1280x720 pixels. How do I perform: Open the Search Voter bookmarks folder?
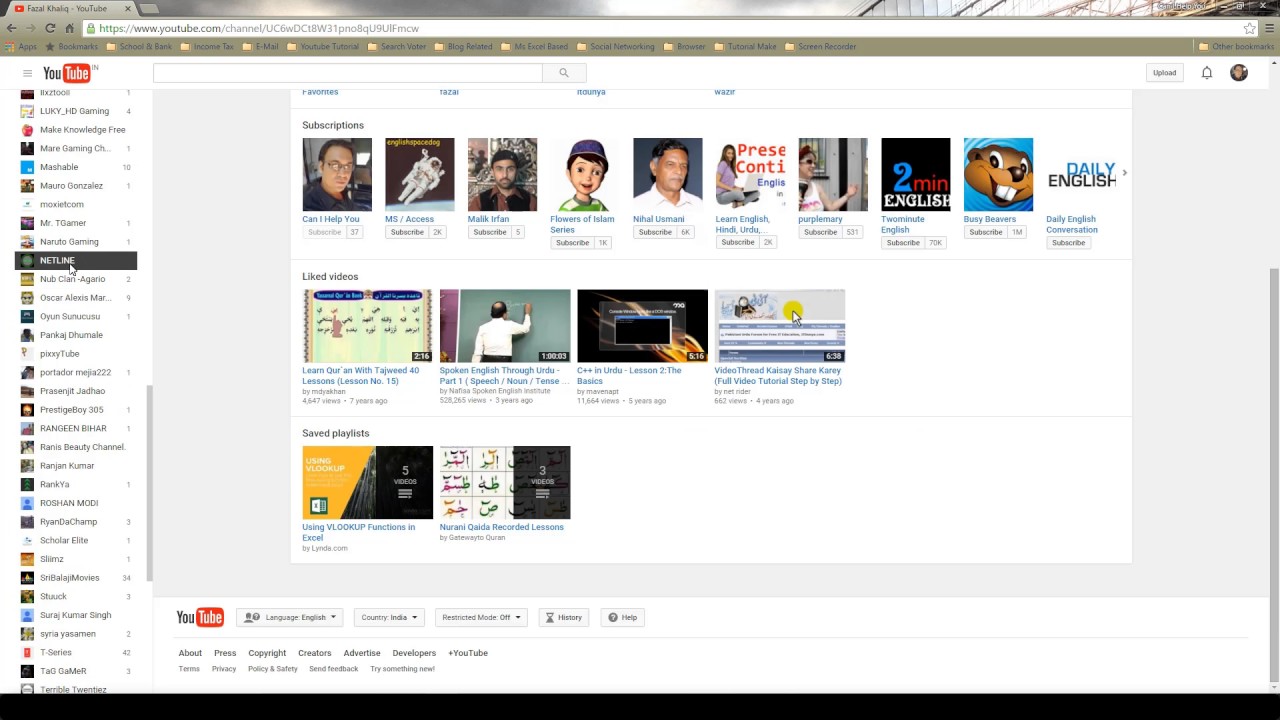397,47
